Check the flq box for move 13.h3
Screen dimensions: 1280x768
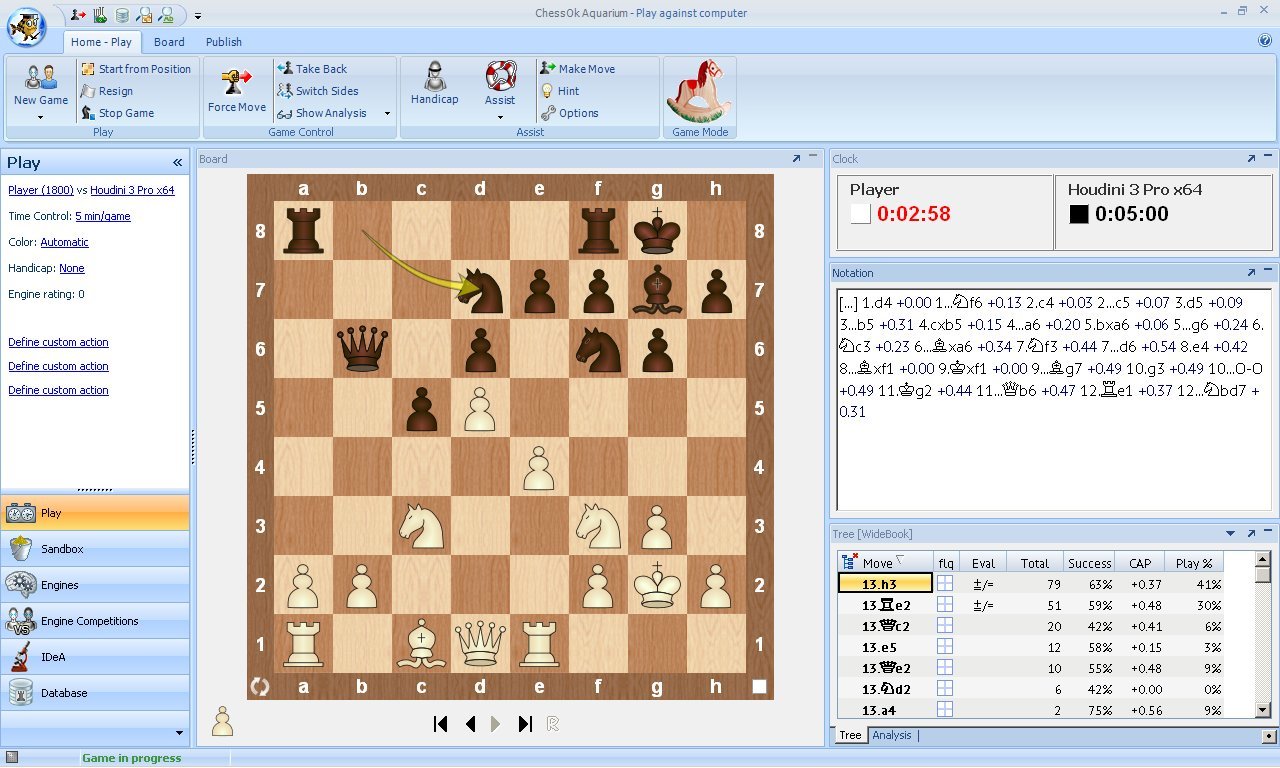click(944, 582)
